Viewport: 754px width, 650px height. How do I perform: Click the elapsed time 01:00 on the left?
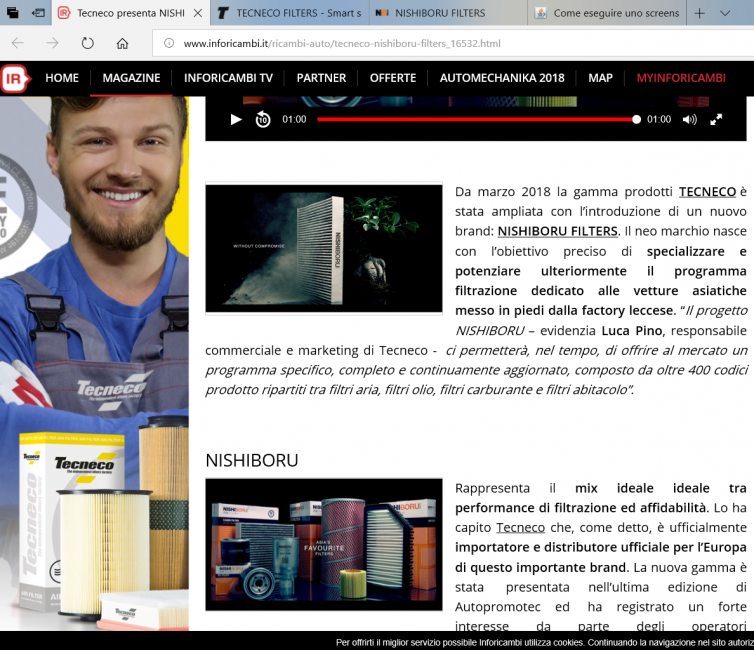(x=294, y=119)
